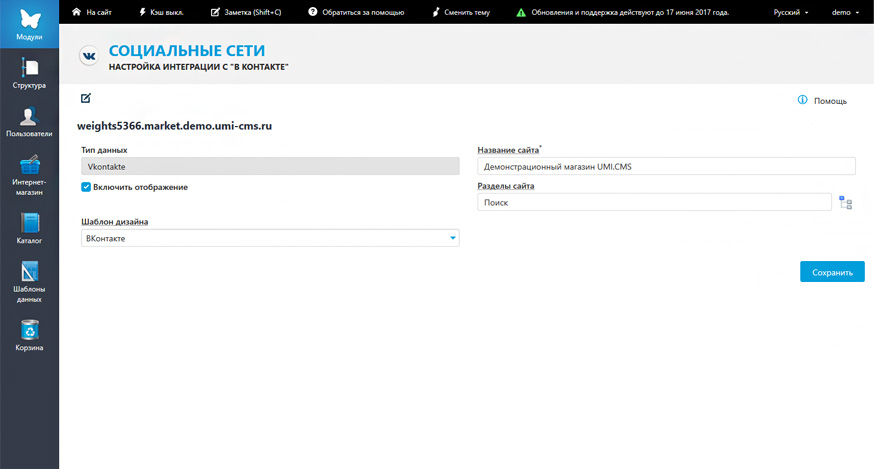Image resolution: width=874 pixels, height=469 pixels.
Task: Open site tree picker next to Разделы сайта
Action: coord(845,202)
